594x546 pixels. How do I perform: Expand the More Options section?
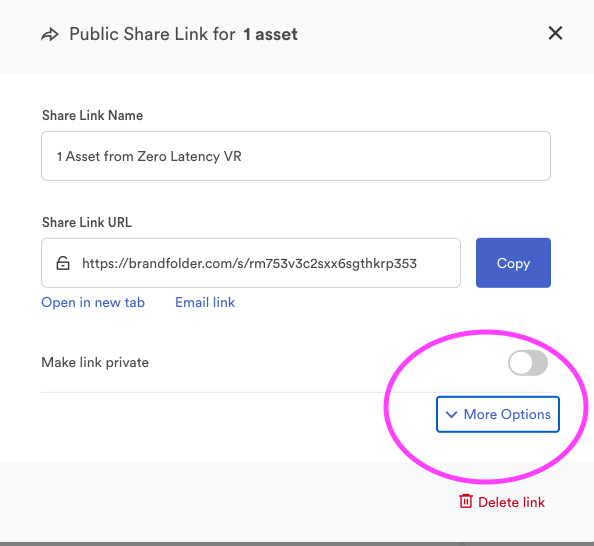click(x=498, y=414)
